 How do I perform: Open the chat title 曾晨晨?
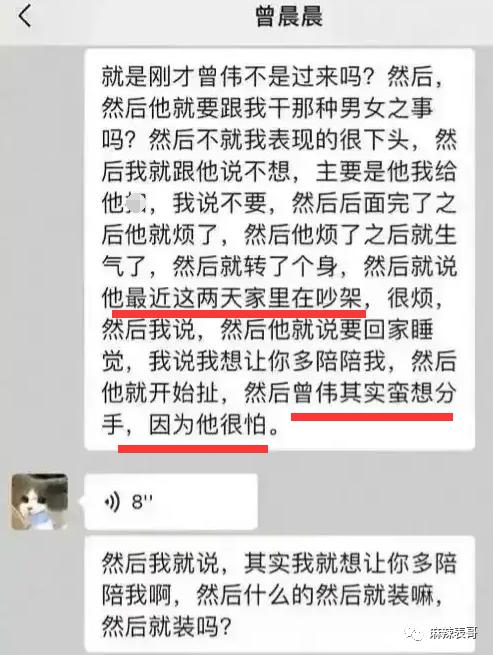tap(289, 17)
